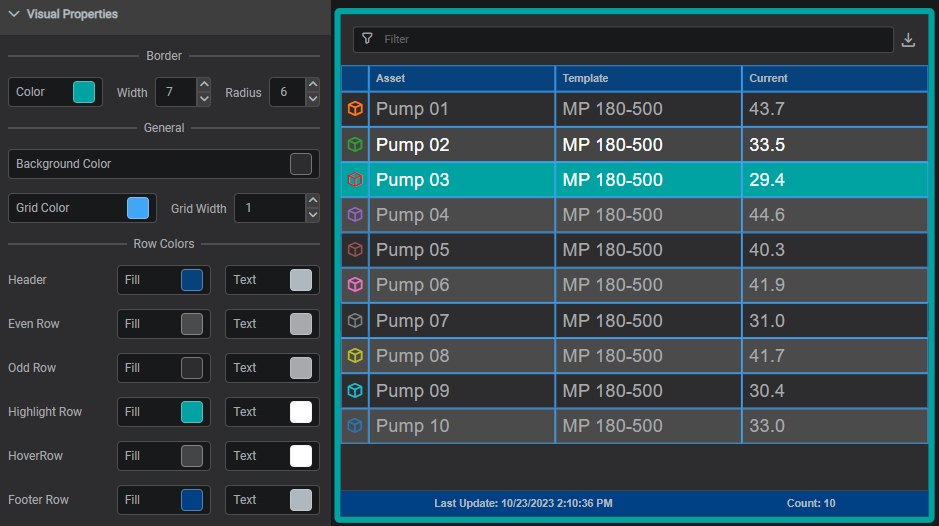This screenshot has width=939, height=526.
Task: Collapse the Visual Properties section
Action: click(14, 14)
